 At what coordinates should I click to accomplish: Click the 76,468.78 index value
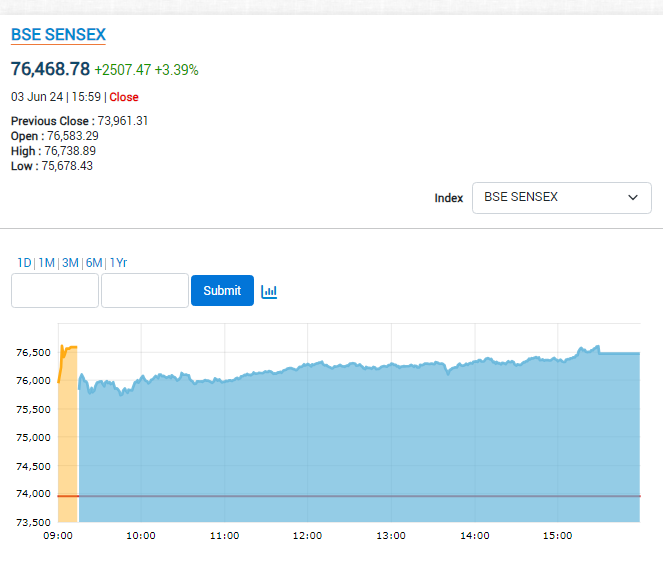pyautogui.click(x=50, y=69)
